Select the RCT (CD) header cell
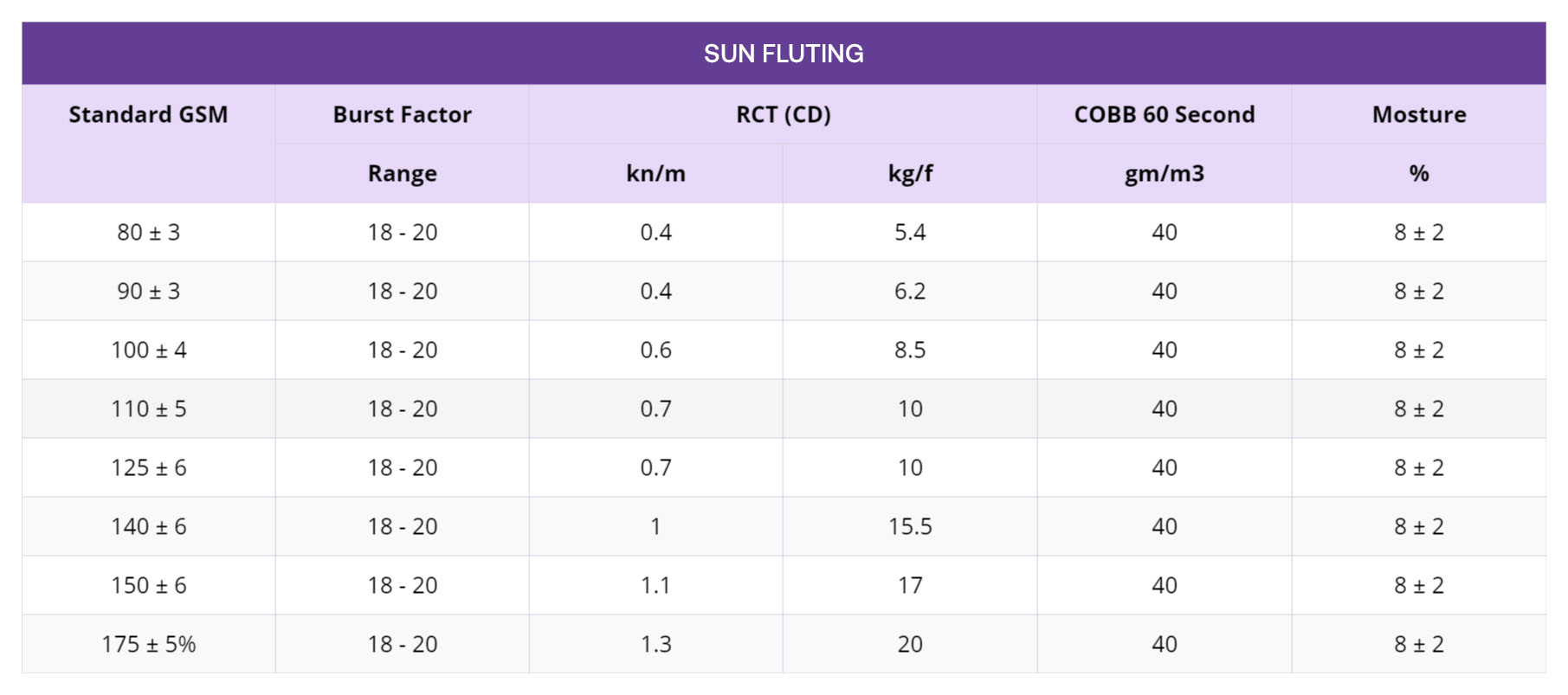 point(783,115)
